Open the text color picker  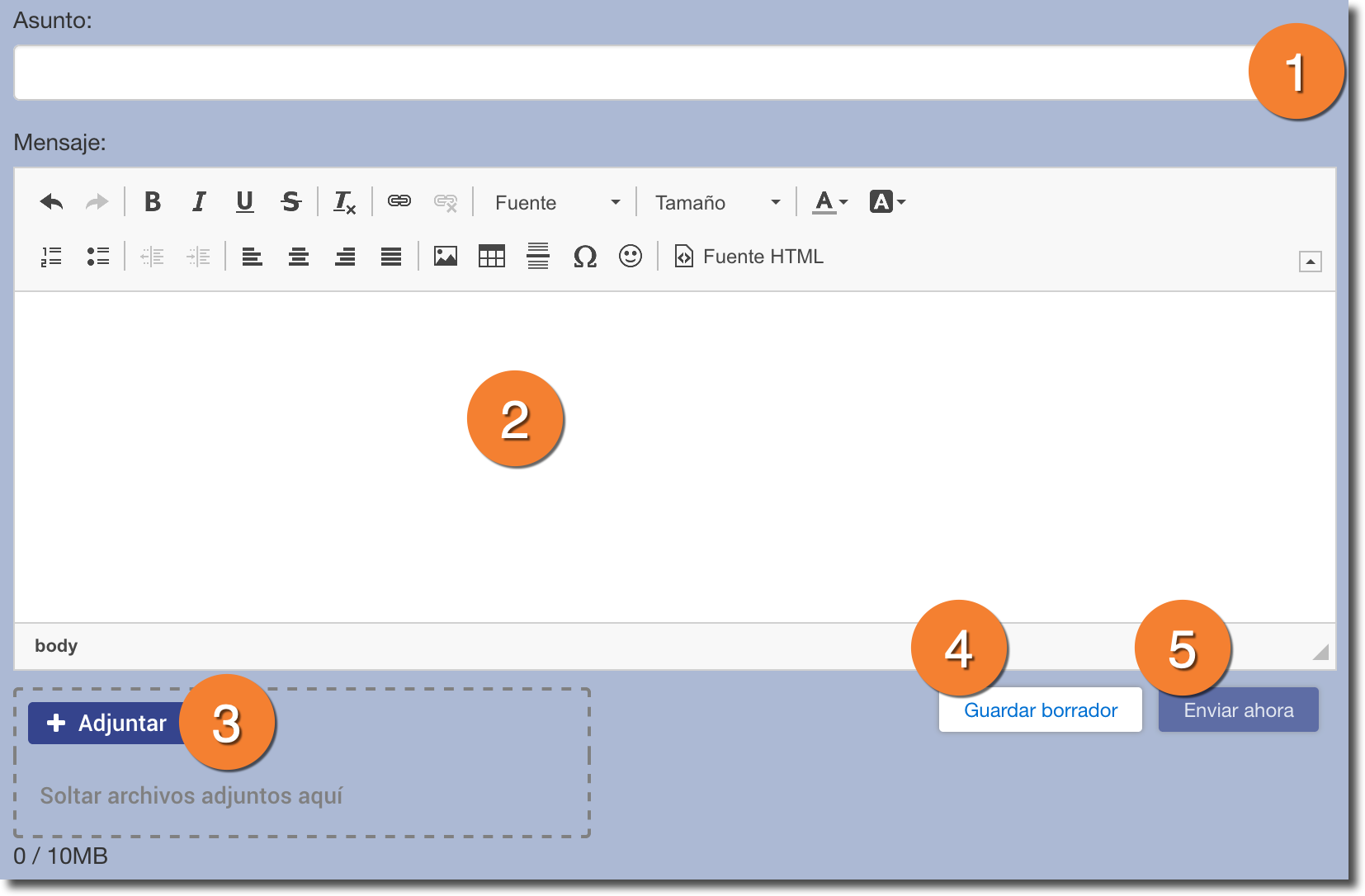coord(829,202)
